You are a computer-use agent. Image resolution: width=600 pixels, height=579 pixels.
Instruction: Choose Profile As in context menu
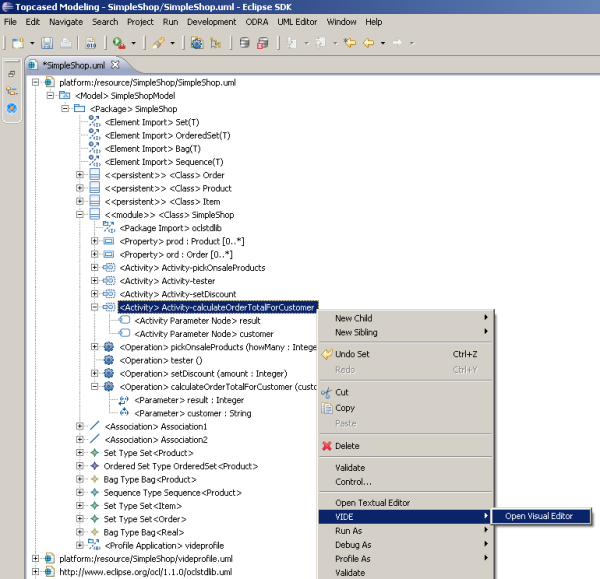coord(406,559)
